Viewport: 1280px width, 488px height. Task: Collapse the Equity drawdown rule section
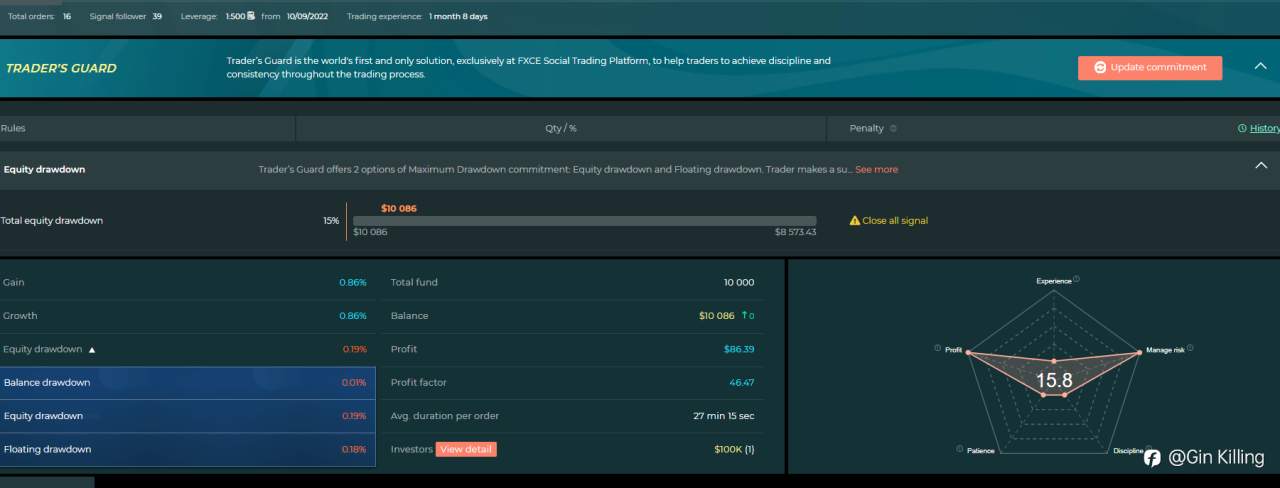(1261, 165)
